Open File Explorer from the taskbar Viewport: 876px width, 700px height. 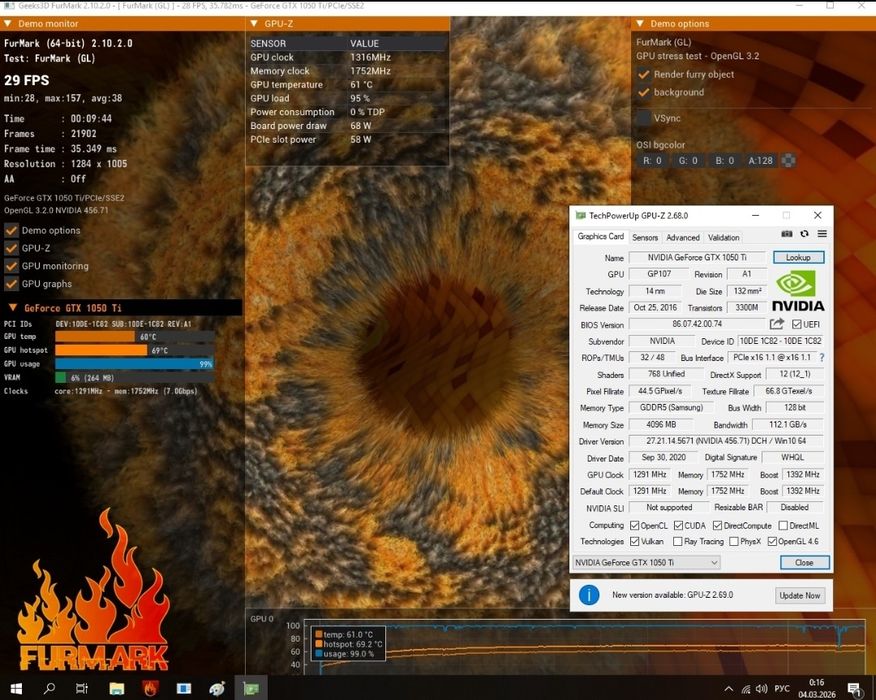click(x=117, y=688)
